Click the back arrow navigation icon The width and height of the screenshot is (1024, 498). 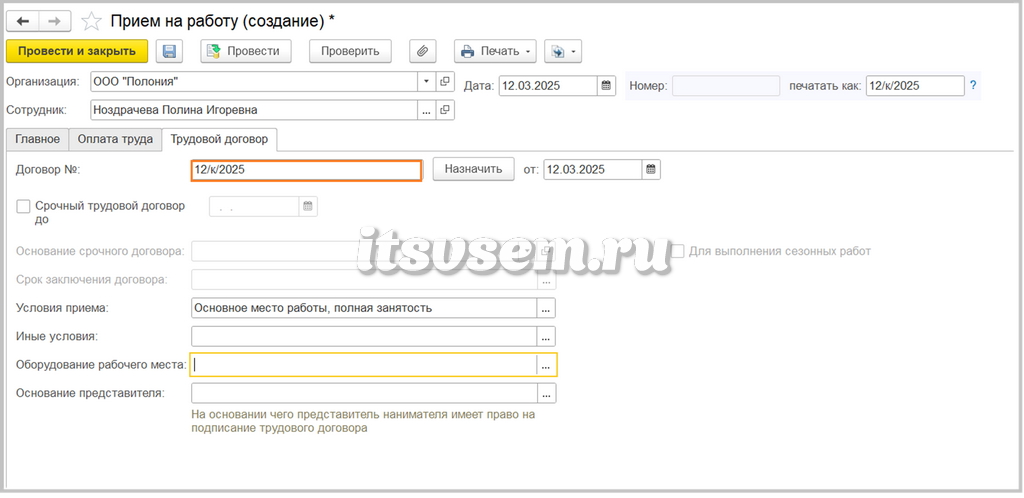(23, 21)
